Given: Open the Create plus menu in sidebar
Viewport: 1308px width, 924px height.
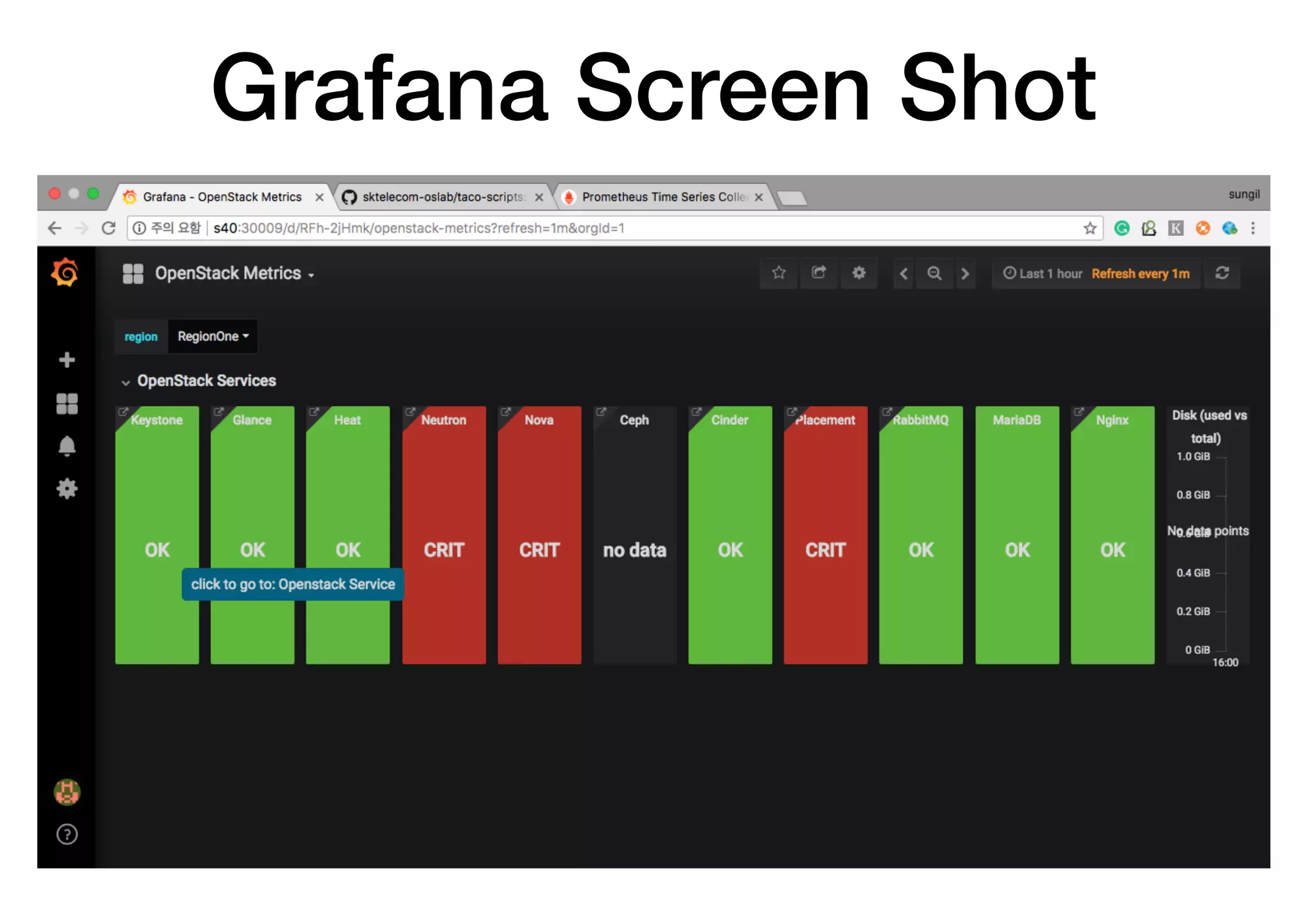Looking at the screenshot, I should pyautogui.click(x=66, y=360).
